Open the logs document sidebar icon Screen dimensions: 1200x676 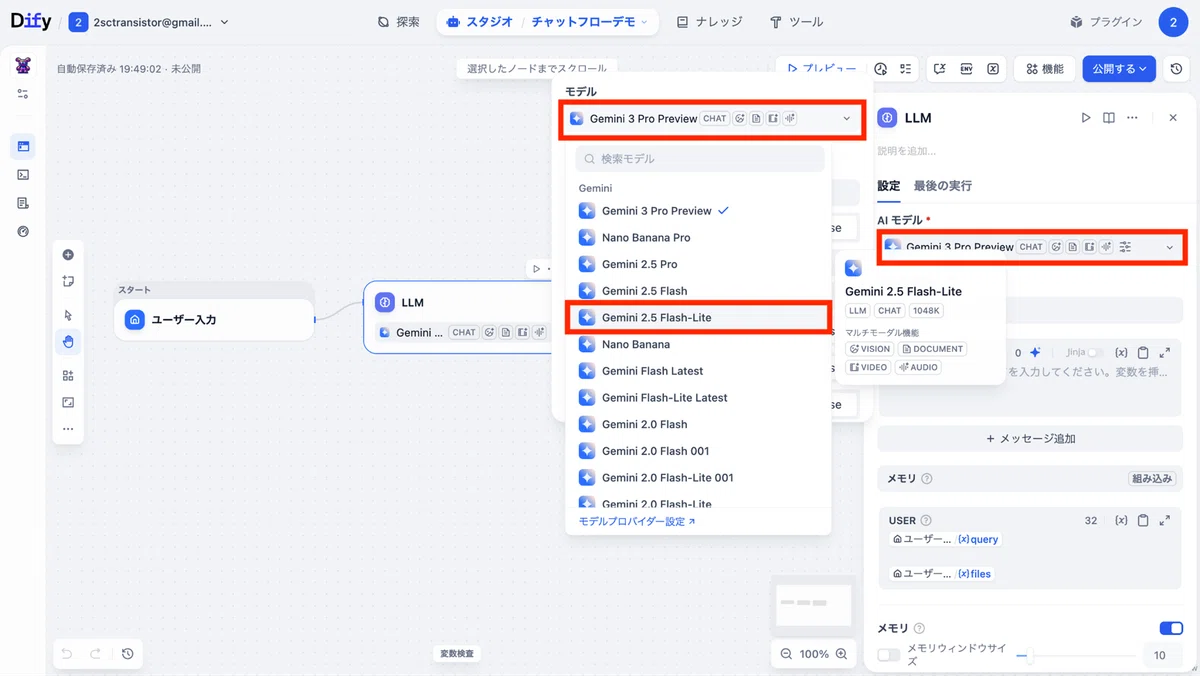23,203
